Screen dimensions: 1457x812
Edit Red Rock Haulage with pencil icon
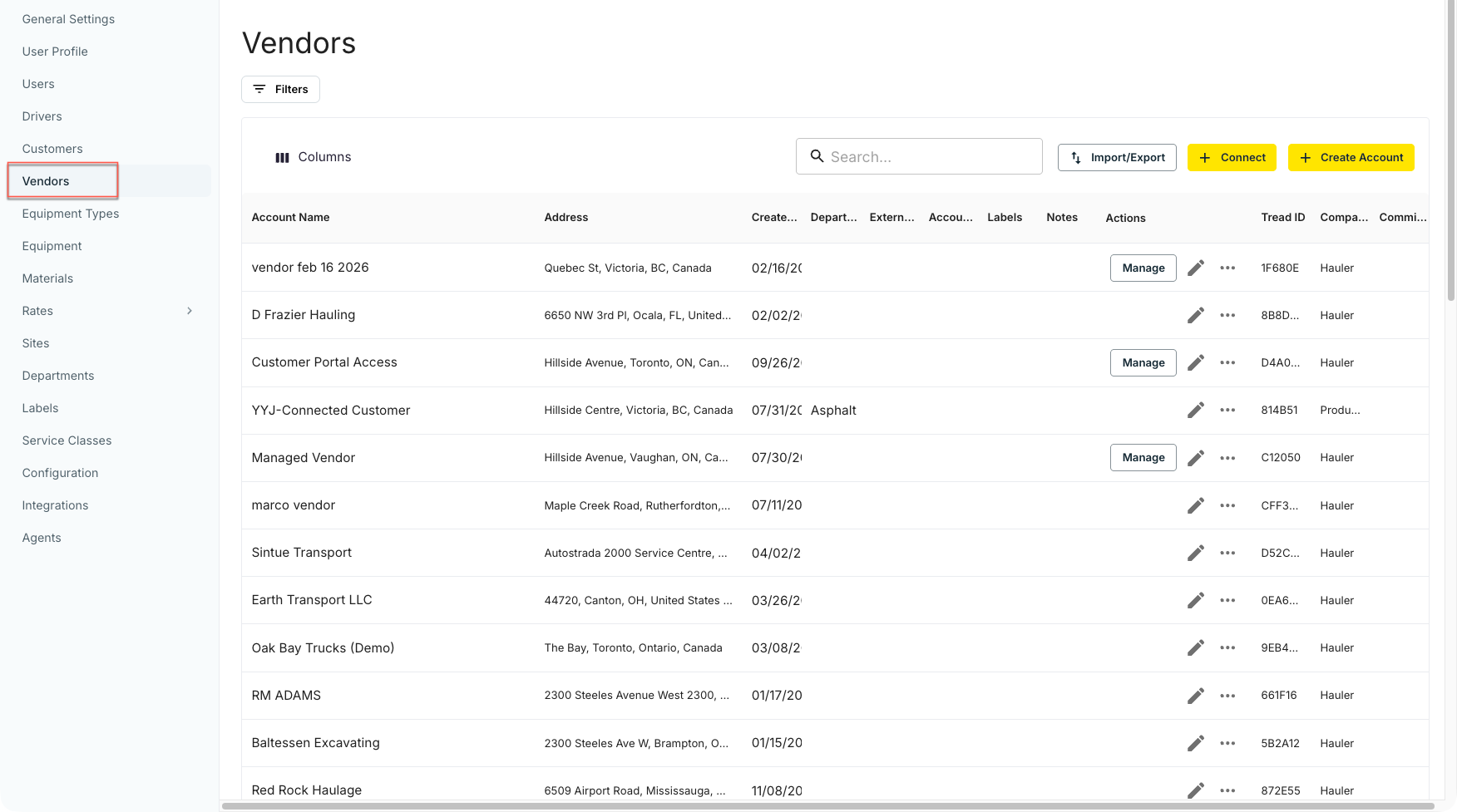click(1196, 790)
